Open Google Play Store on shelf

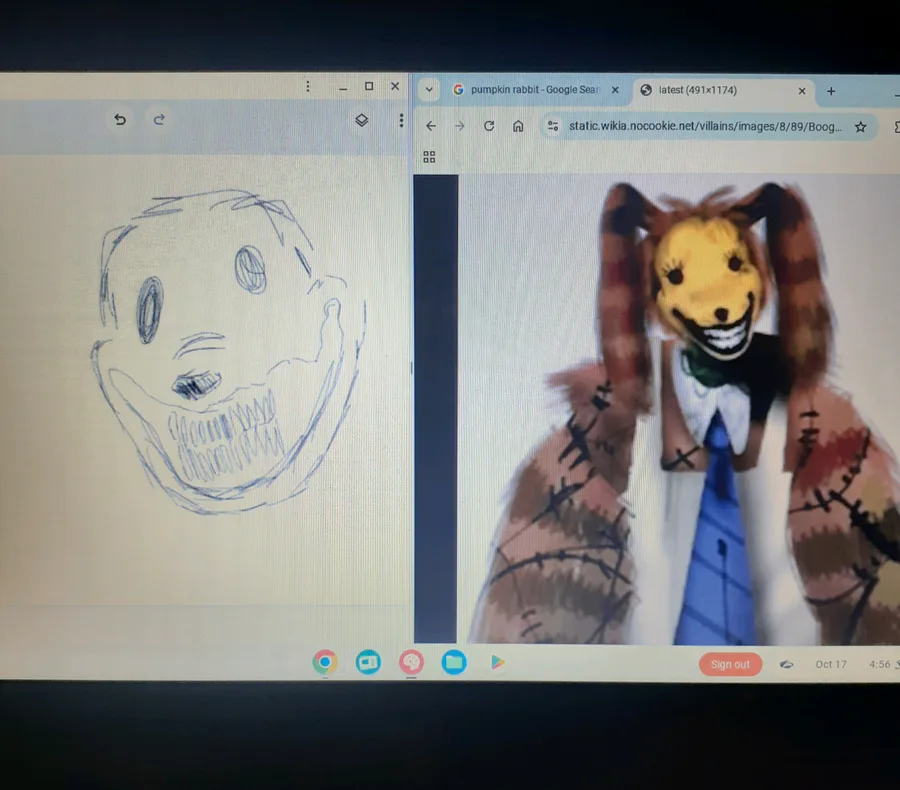pos(497,663)
